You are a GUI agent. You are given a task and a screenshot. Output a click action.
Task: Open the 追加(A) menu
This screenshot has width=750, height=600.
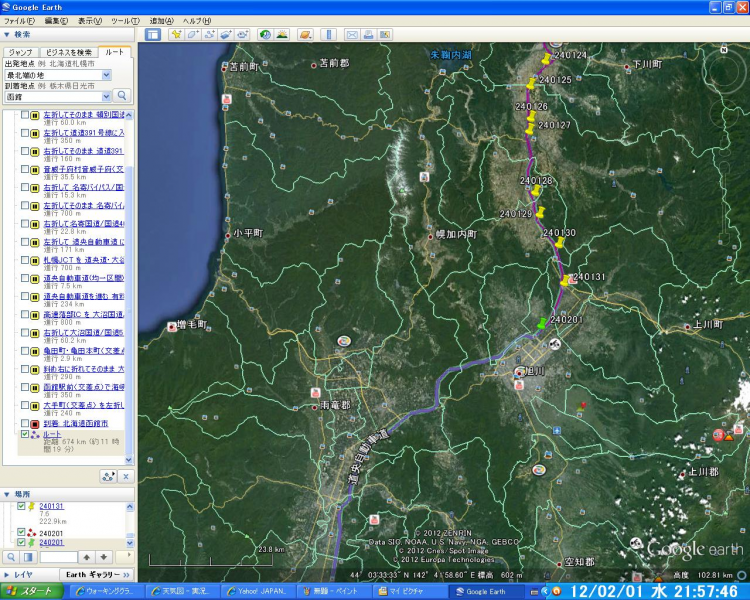pos(162,21)
